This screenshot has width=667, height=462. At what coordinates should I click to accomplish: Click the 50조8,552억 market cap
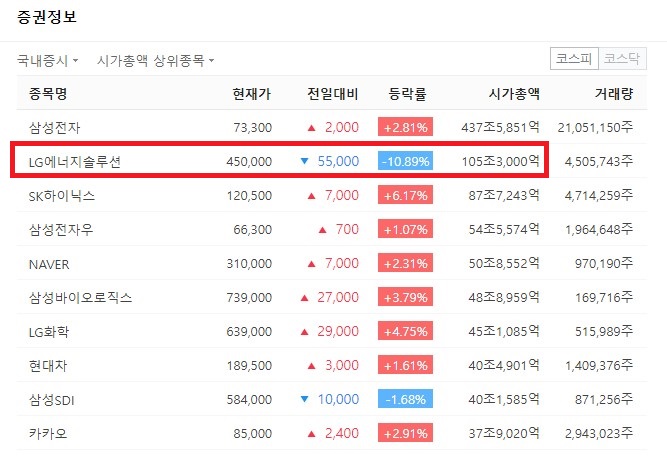point(504,263)
